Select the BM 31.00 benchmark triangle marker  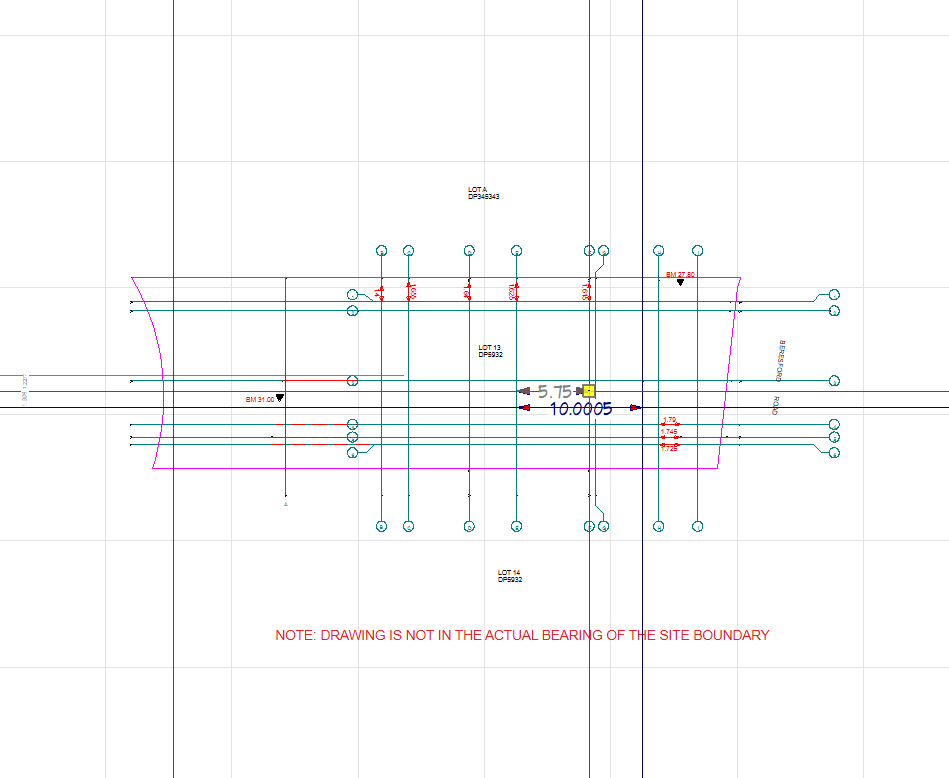280,398
